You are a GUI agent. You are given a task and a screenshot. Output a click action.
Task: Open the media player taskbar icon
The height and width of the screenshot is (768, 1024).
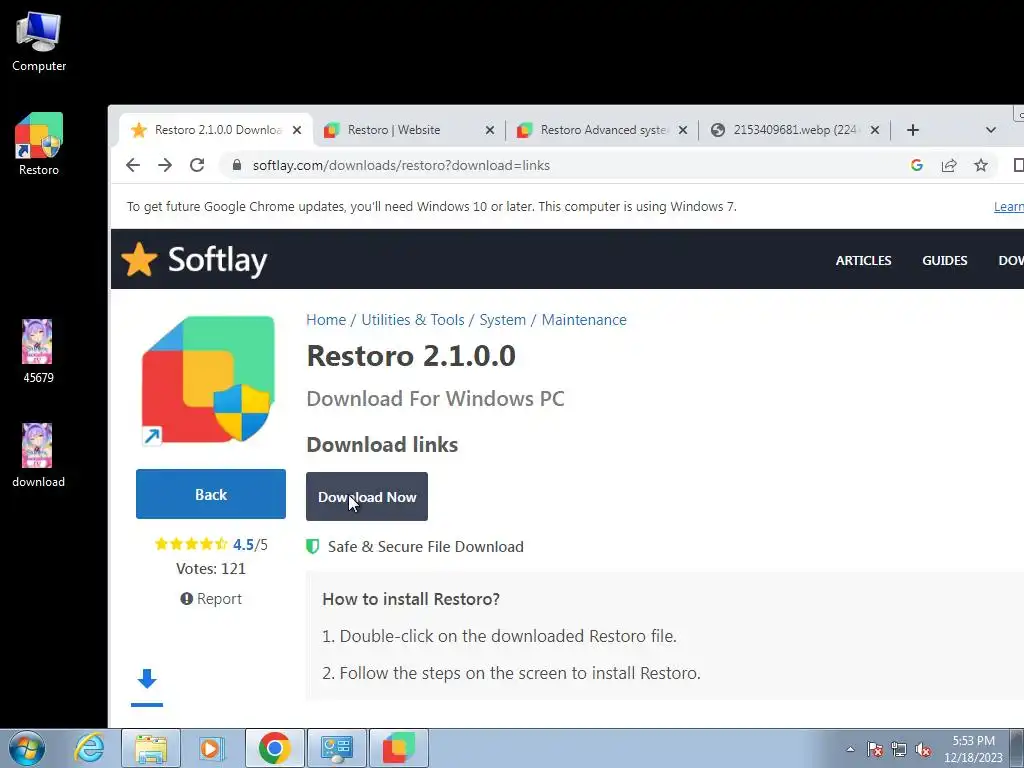coord(211,748)
